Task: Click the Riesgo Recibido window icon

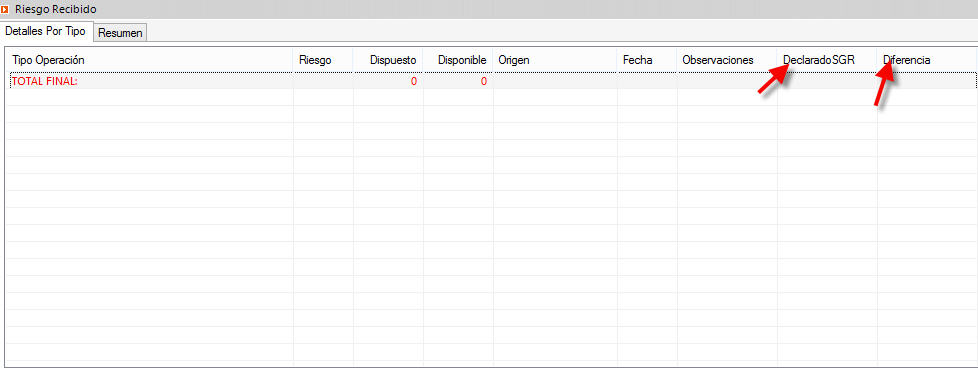Action: point(5,9)
